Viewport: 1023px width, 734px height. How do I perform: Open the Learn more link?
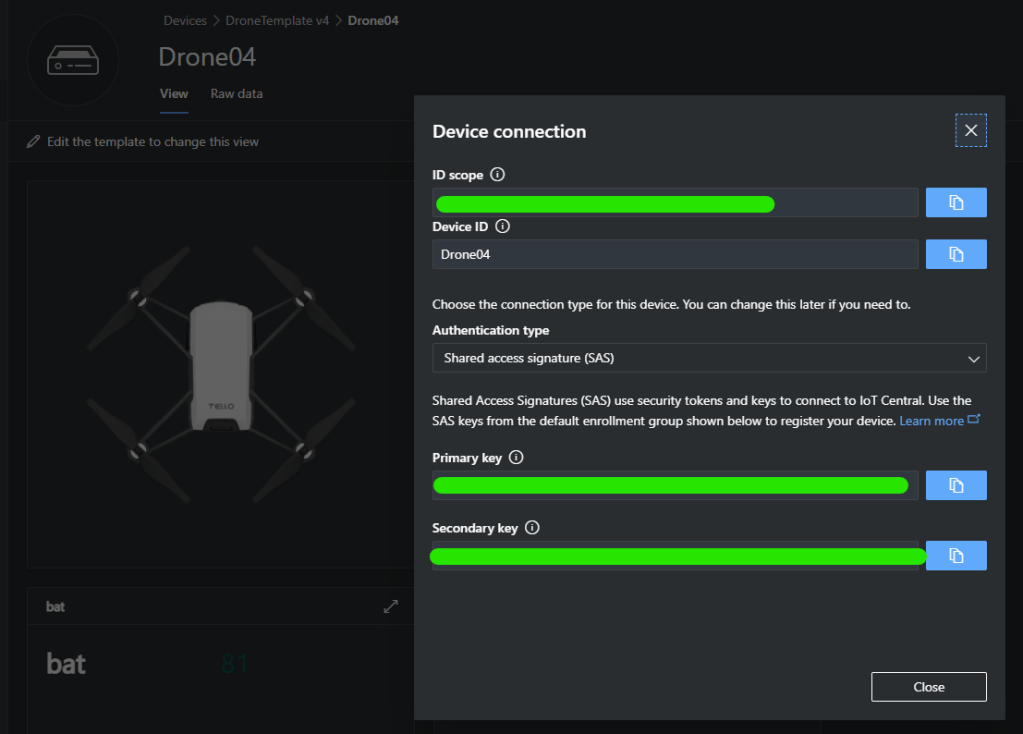pyautogui.click(x=933, y=420)
